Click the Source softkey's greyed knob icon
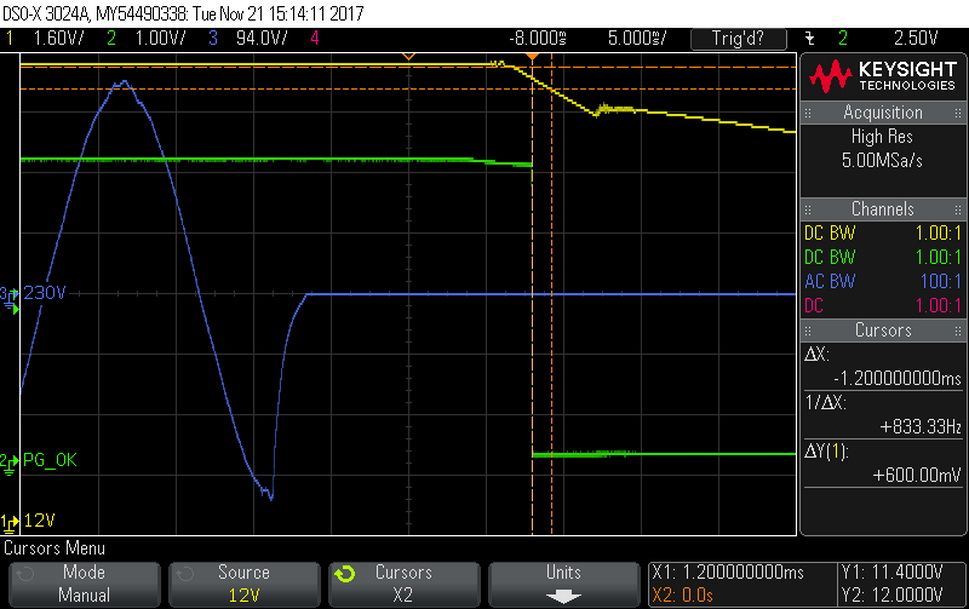 tap(185, 574)
